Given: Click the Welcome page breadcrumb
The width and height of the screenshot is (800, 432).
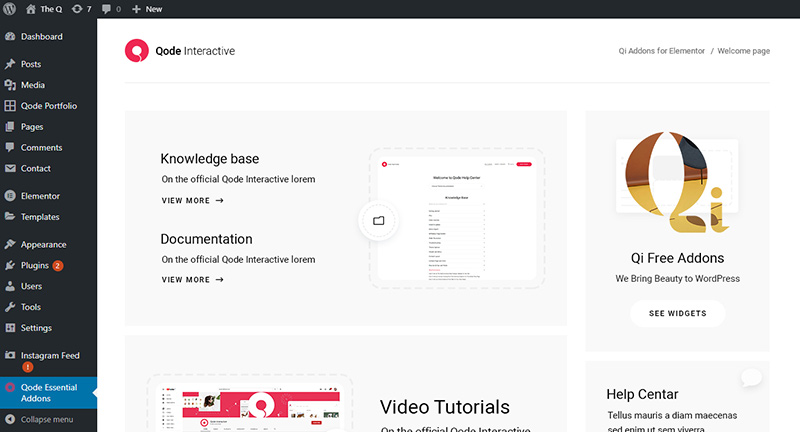Looking at the screenshot, I should (743, 51).
